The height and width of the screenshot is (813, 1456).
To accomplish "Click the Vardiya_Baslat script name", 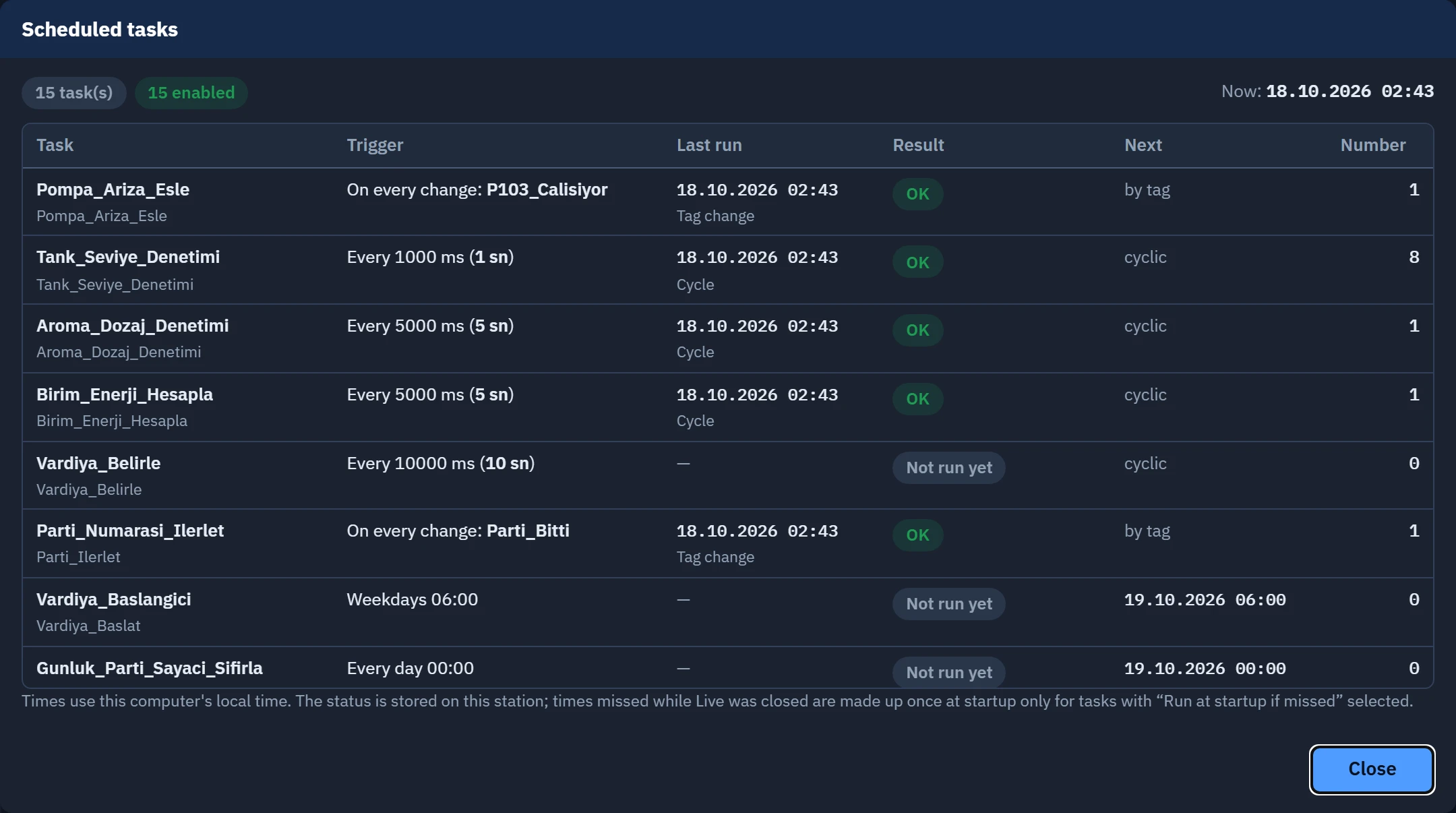I will click(88, 626).
